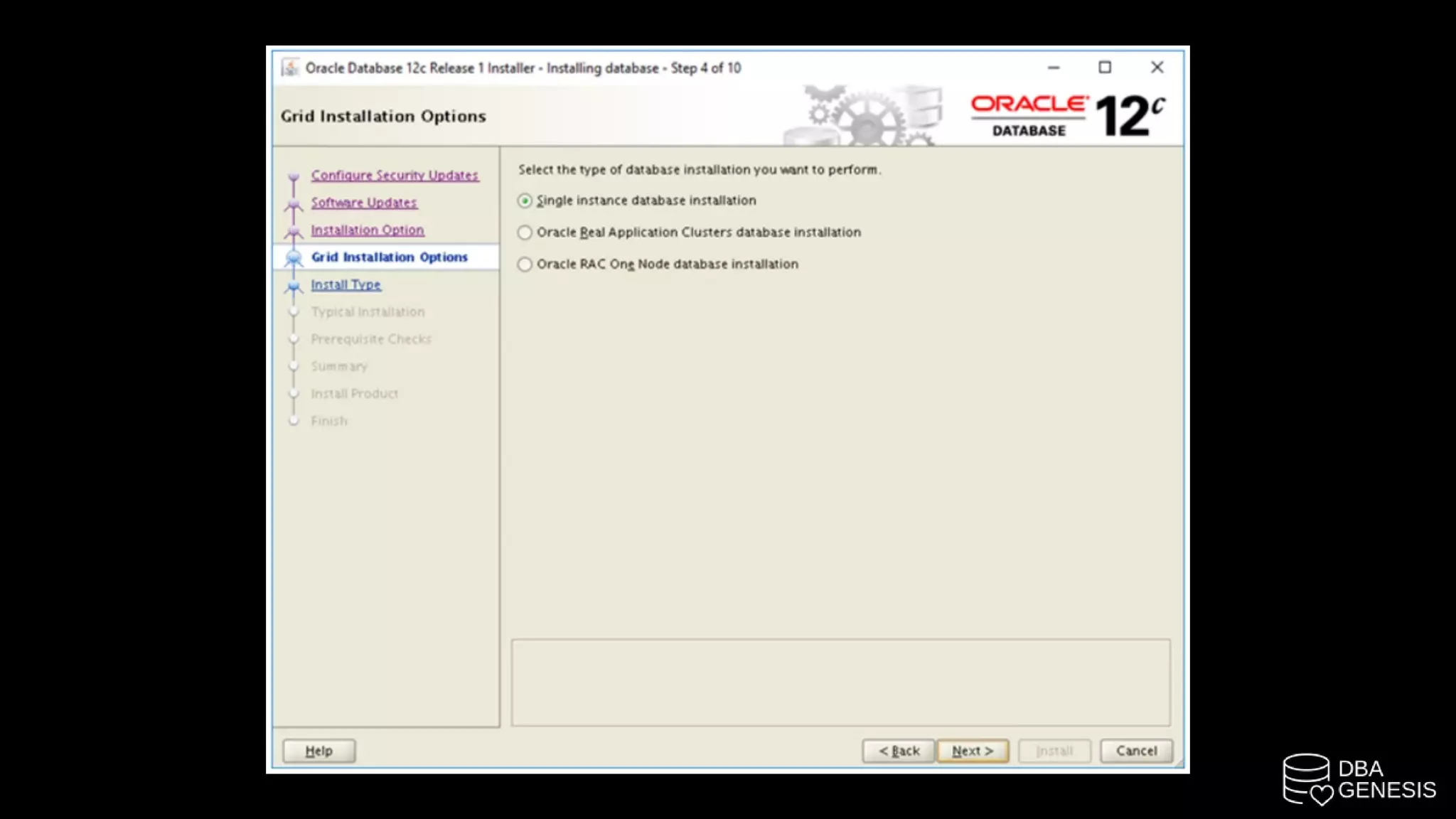Go back with the Back button

point(898,751)
